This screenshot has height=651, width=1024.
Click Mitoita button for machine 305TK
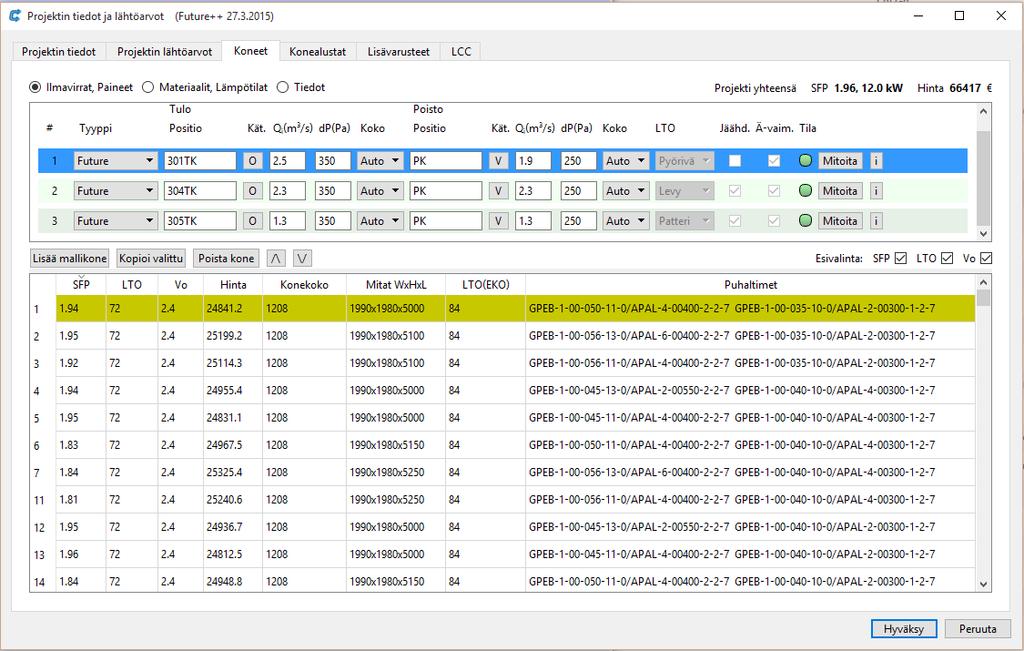point(840,221)
